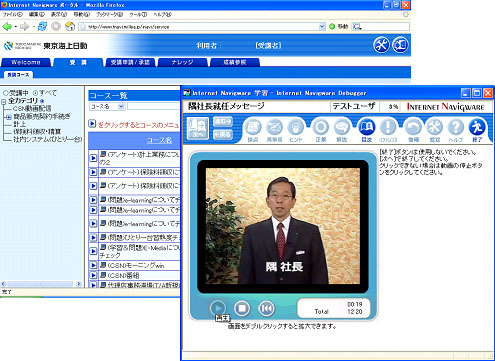
Task: Select CSN動画配信 in category tree
Action: 32,109
